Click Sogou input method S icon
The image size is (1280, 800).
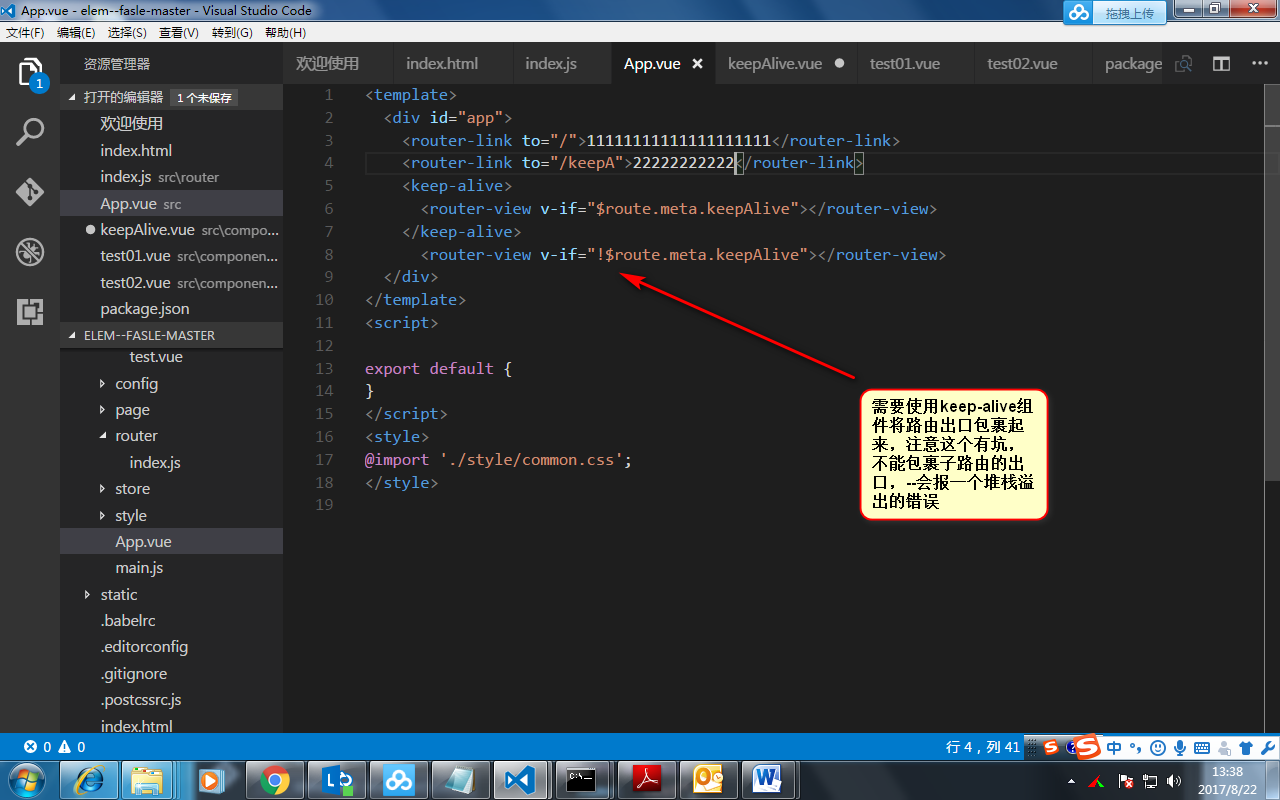[x=1087, y=747]
